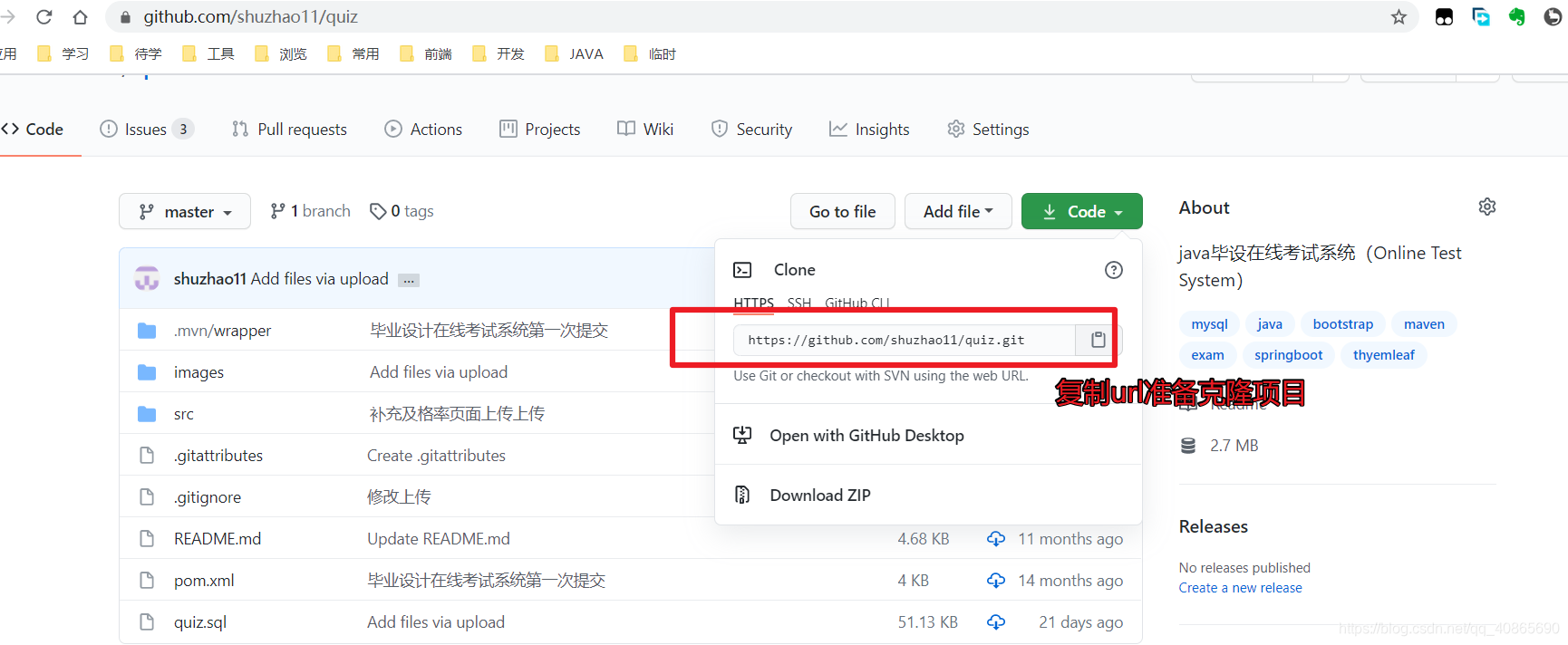Go to the browser home page icon
The width and height of the screenshot is (1568, 645).
(81, 17)
